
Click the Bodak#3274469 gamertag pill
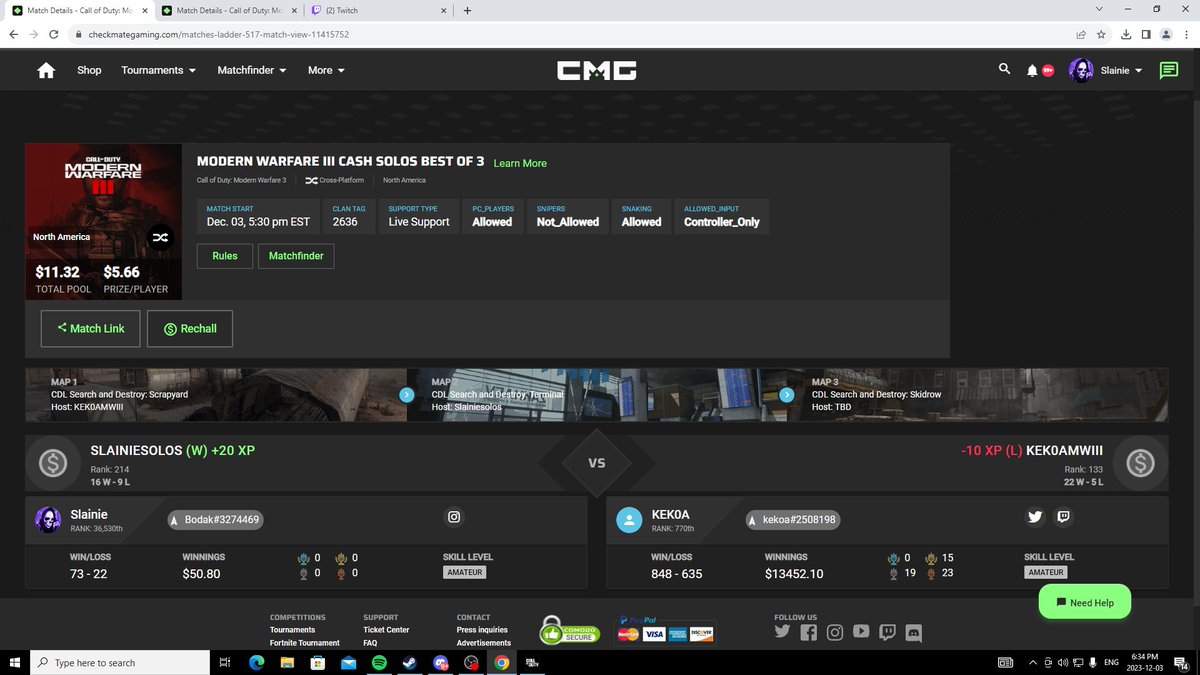(214, 520)
